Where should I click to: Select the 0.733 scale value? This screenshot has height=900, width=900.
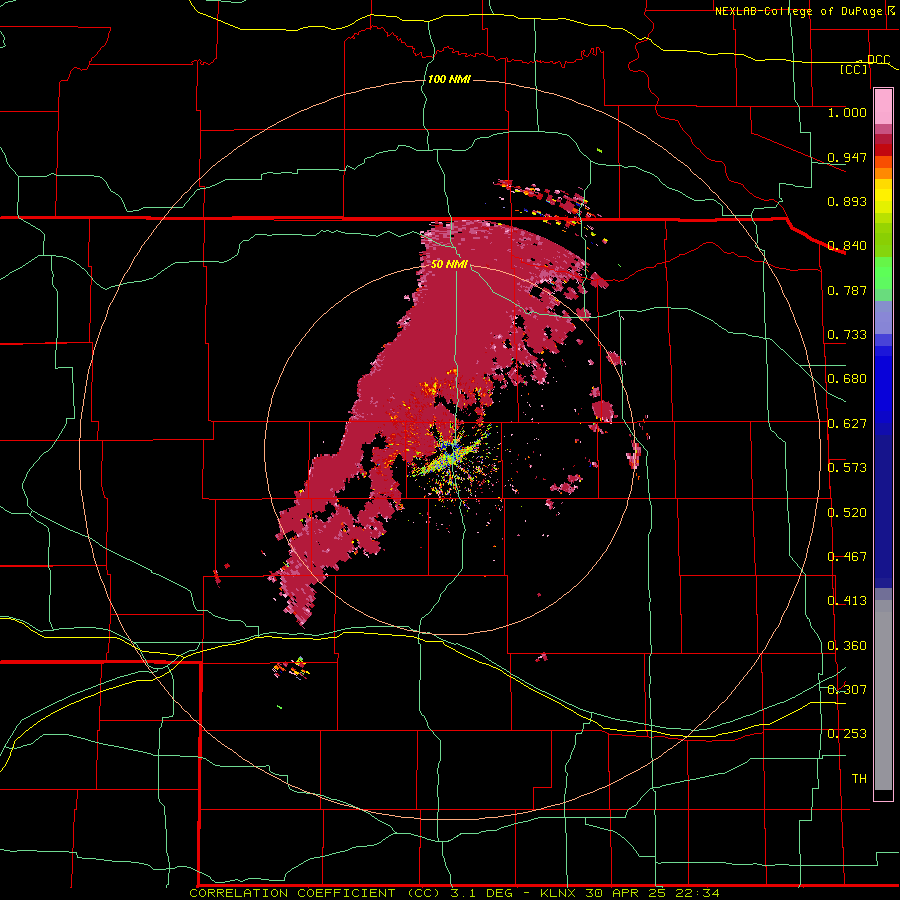tap(847, 335)
